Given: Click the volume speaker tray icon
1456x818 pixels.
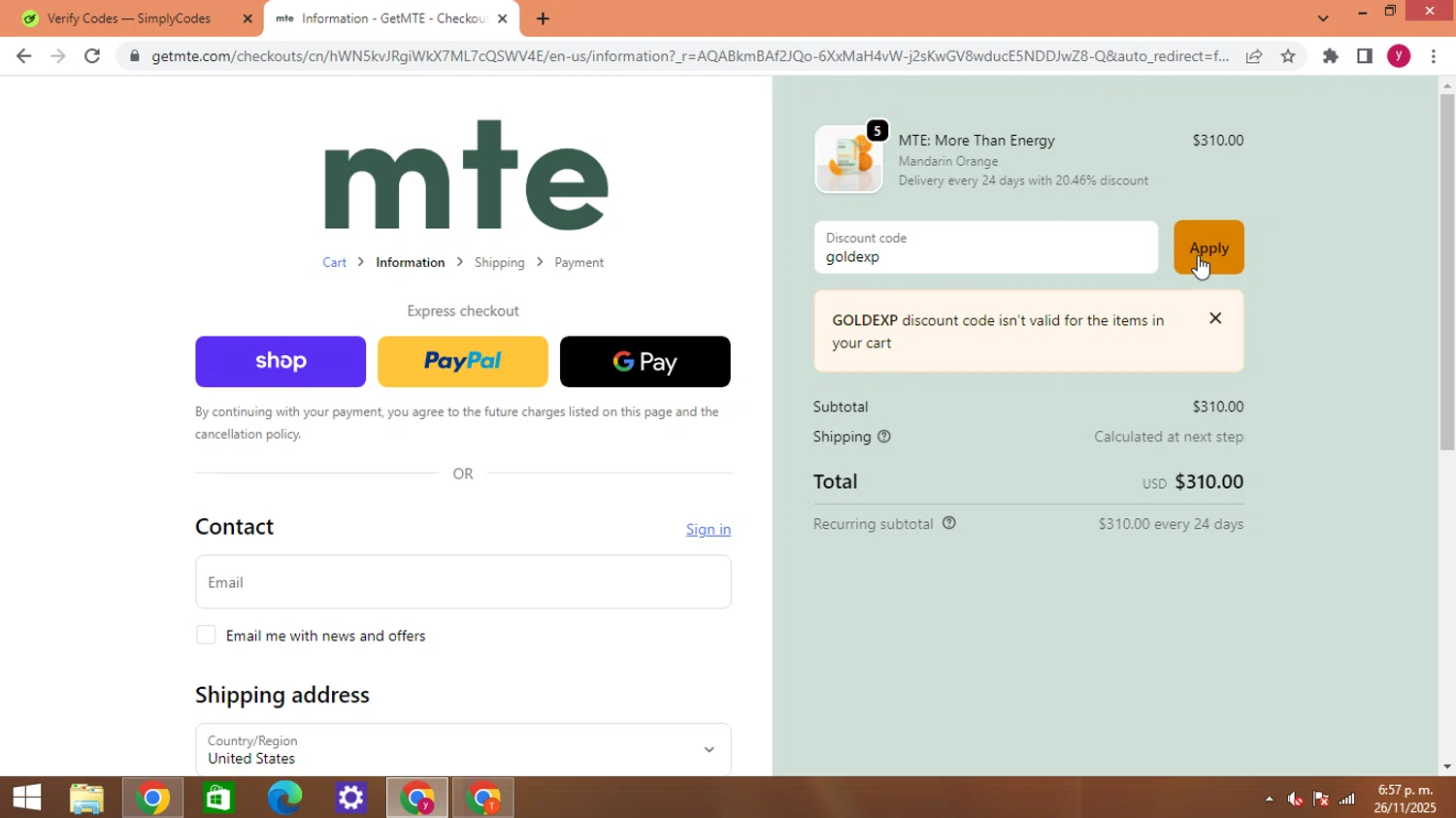Looking at the screenshot, I should coord(1295,799).
